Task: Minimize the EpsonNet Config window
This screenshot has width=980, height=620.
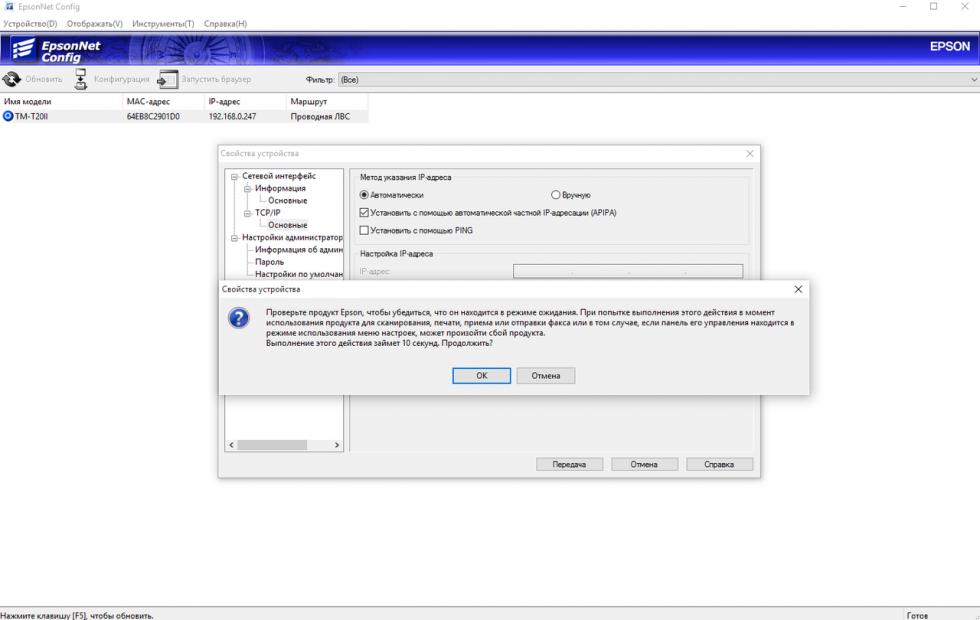Action: pyautogui.click(x=902, y=7)
